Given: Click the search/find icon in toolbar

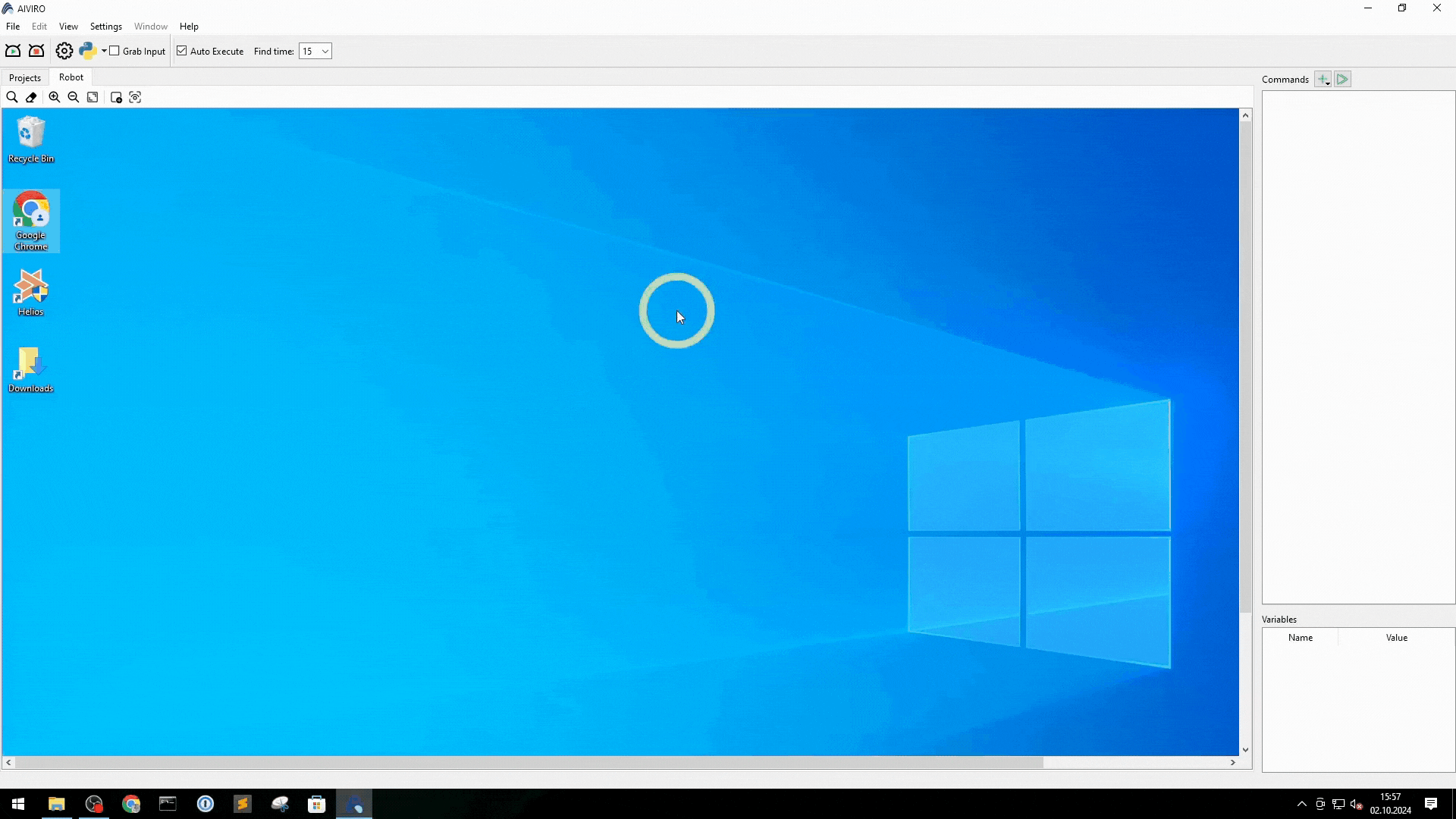Looking at the screenshot, I should pyautogui.click(x=11, y=97).
